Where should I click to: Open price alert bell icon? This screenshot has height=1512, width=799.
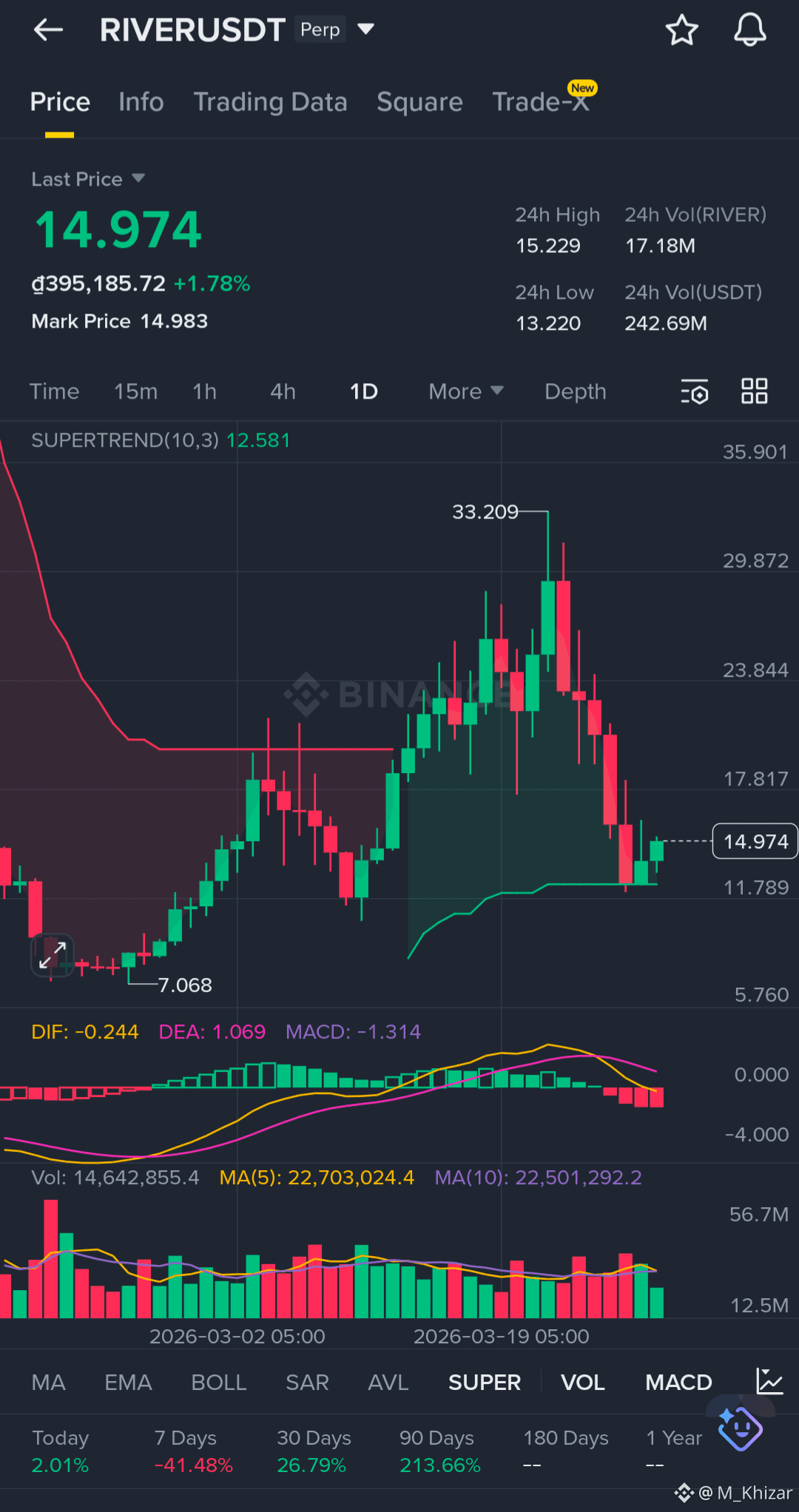[749, 30]
